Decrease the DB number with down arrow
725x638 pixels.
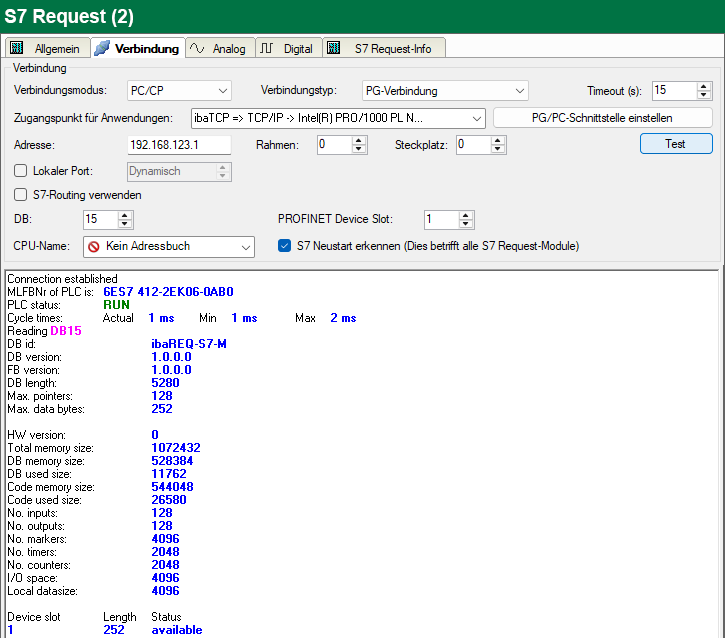[x=124, y=224]
